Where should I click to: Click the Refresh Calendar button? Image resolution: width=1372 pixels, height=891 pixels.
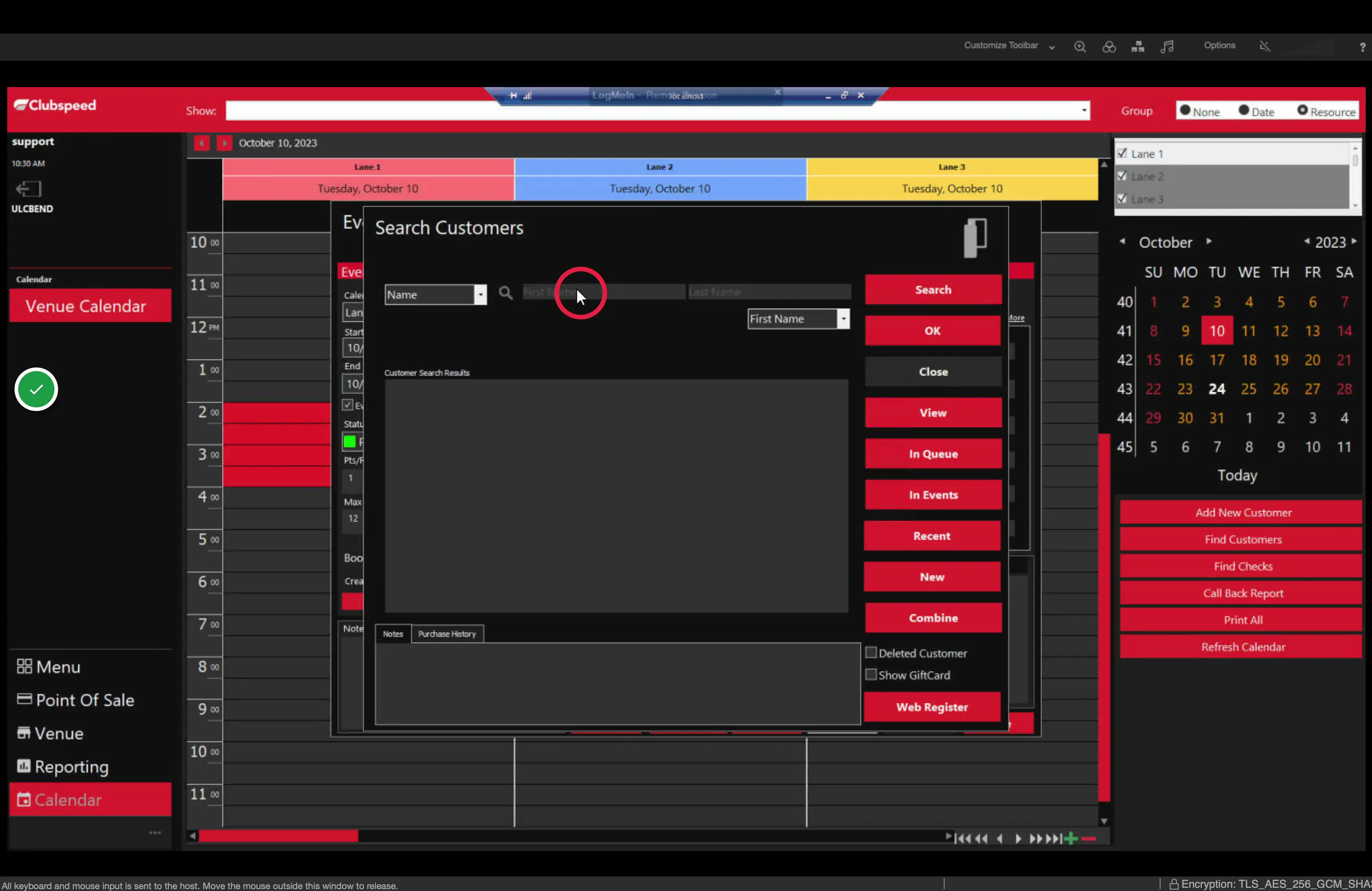[1241, 646]
